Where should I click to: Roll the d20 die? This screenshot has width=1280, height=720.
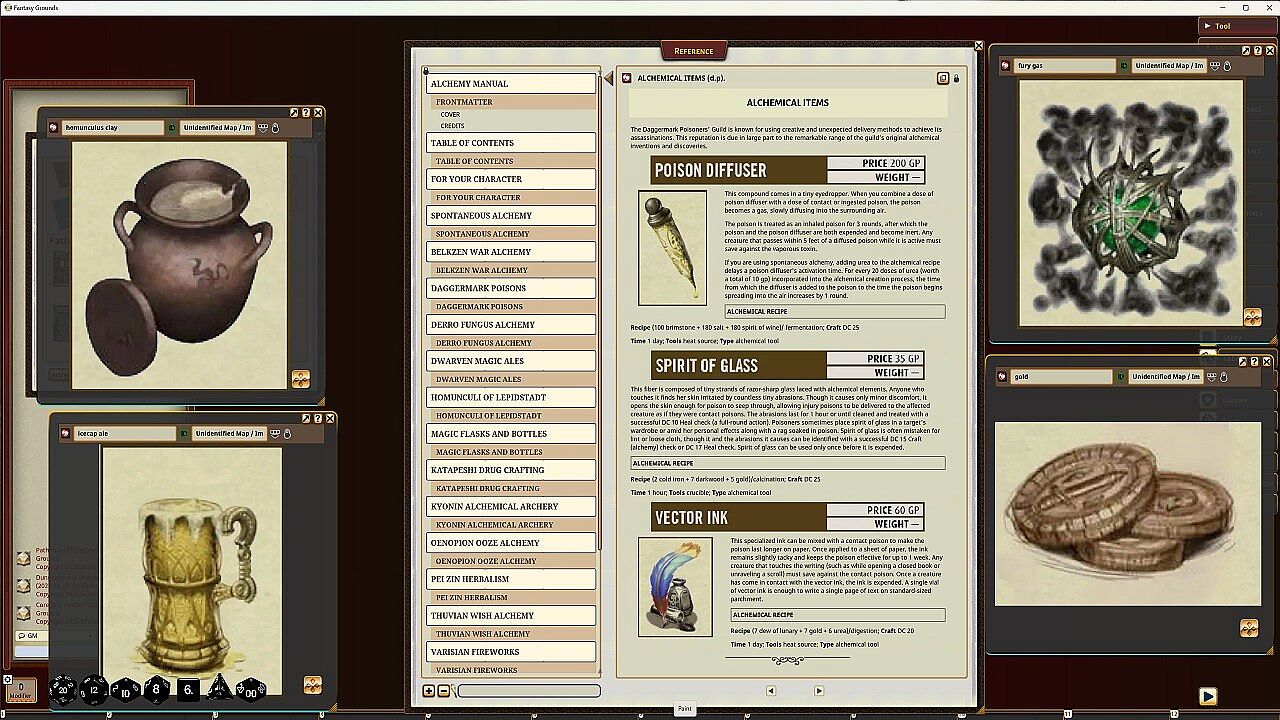(63, 689)
